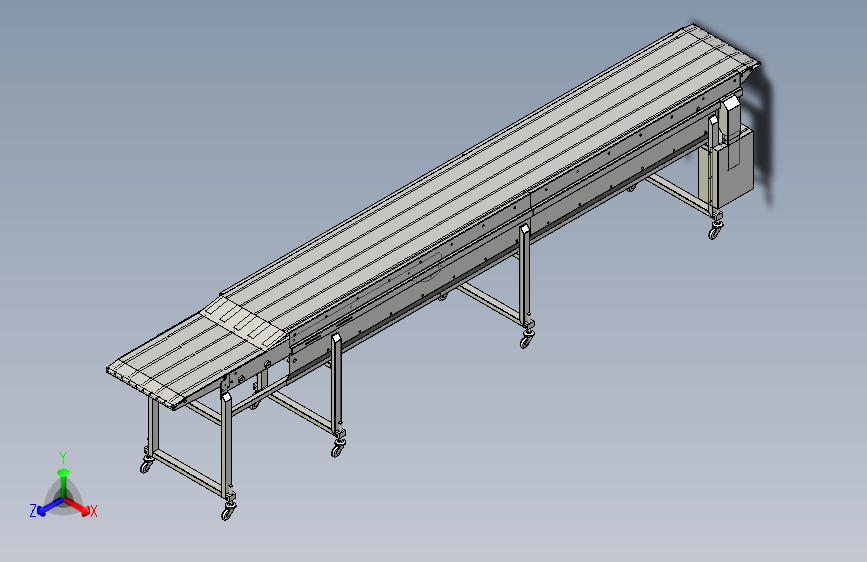The height and width of the screenshot is (562, 867).
Task: Select the slotted transition plate on the belt
Action: click(x=243, y=324)
